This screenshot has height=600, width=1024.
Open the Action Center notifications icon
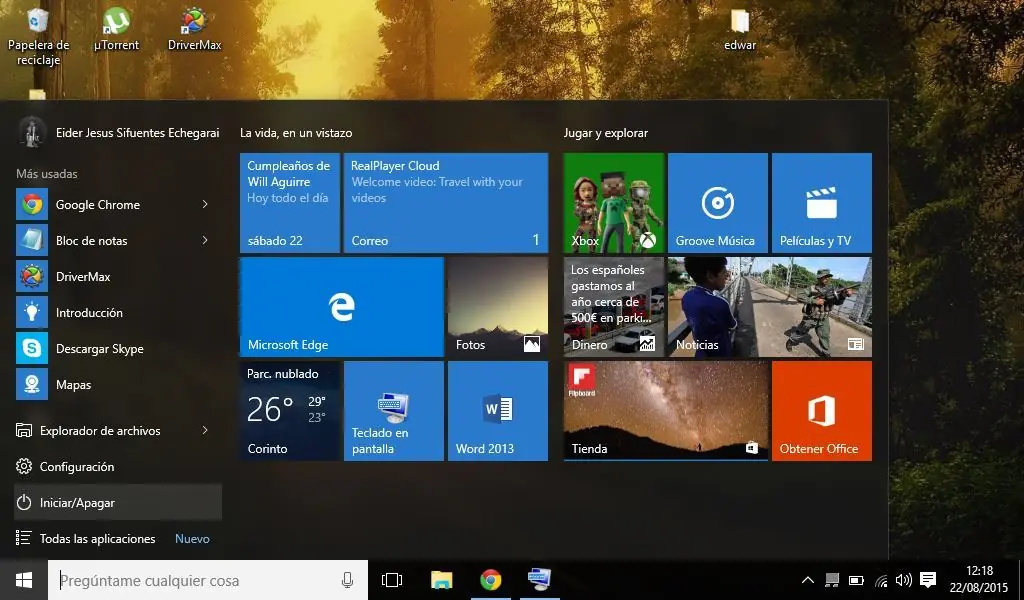pyautogui.click(x=928, y=580)
